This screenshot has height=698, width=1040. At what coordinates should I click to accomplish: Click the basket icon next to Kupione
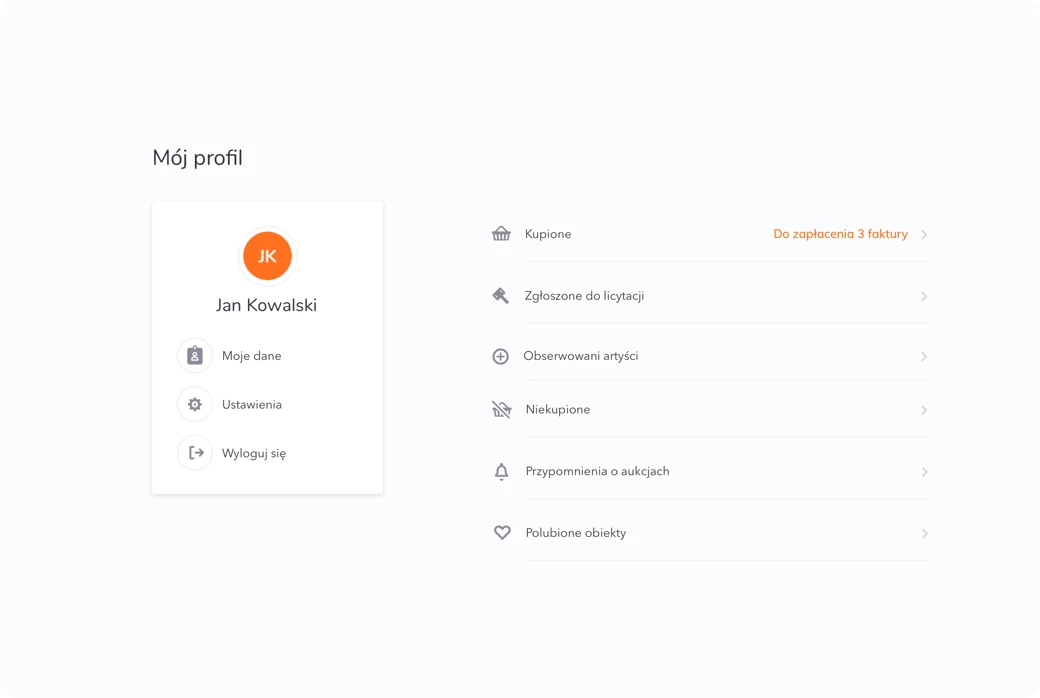pos(501,234)
